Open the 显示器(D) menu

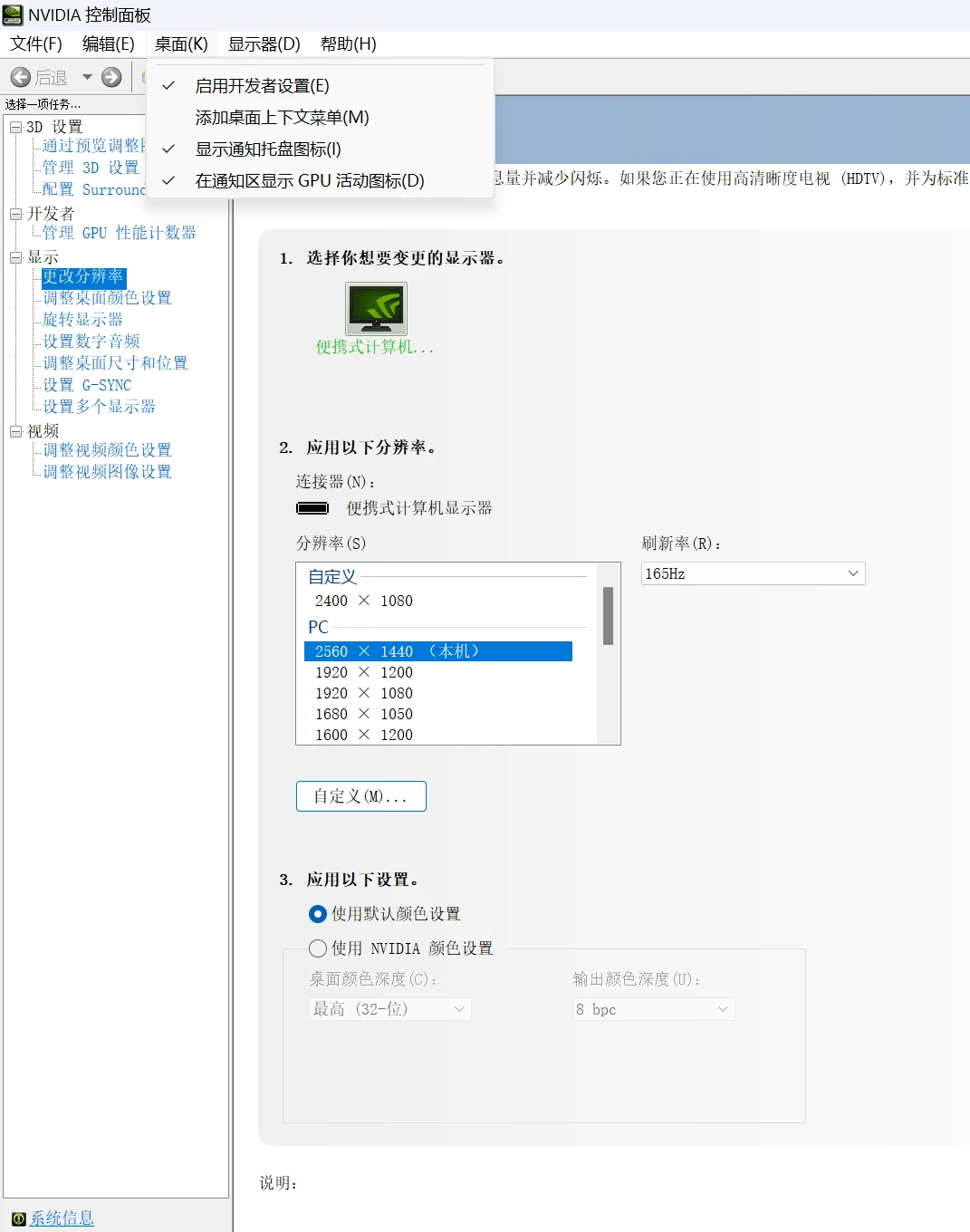(x=264, y=43)
